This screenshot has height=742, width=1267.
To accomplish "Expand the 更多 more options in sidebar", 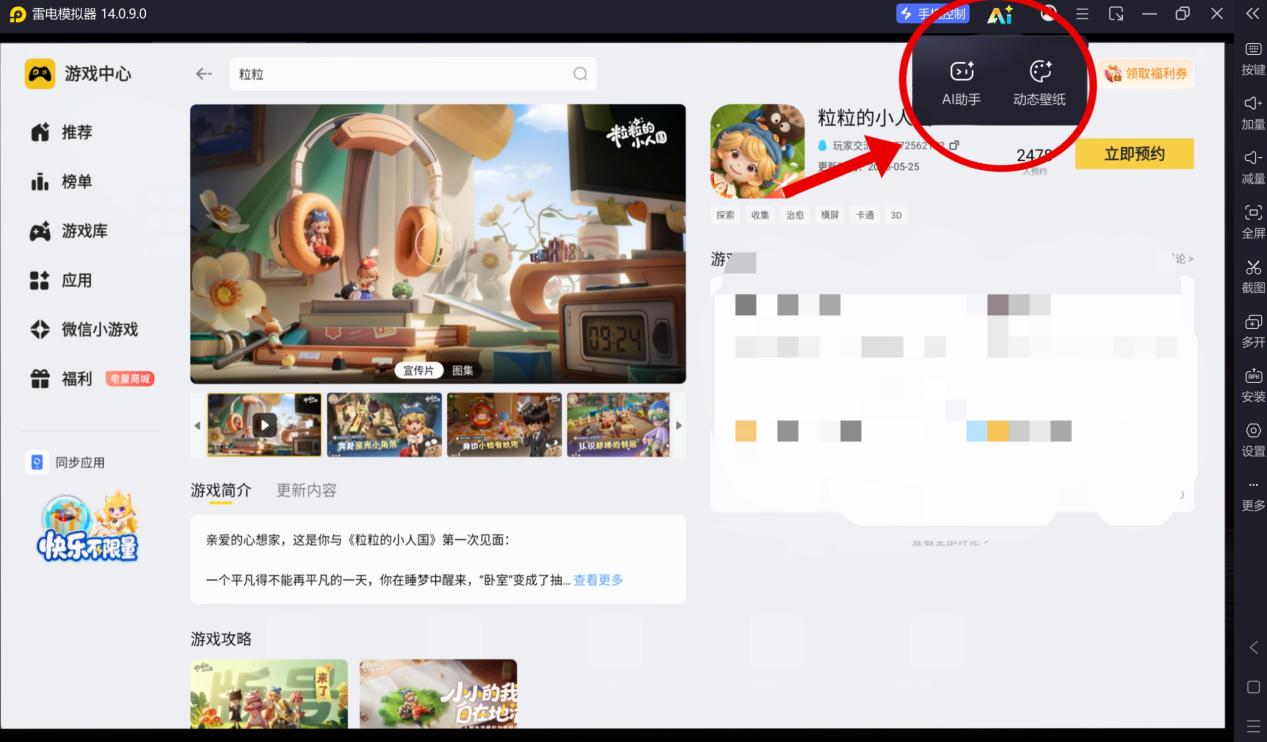I will click(x=1253, y=494).
